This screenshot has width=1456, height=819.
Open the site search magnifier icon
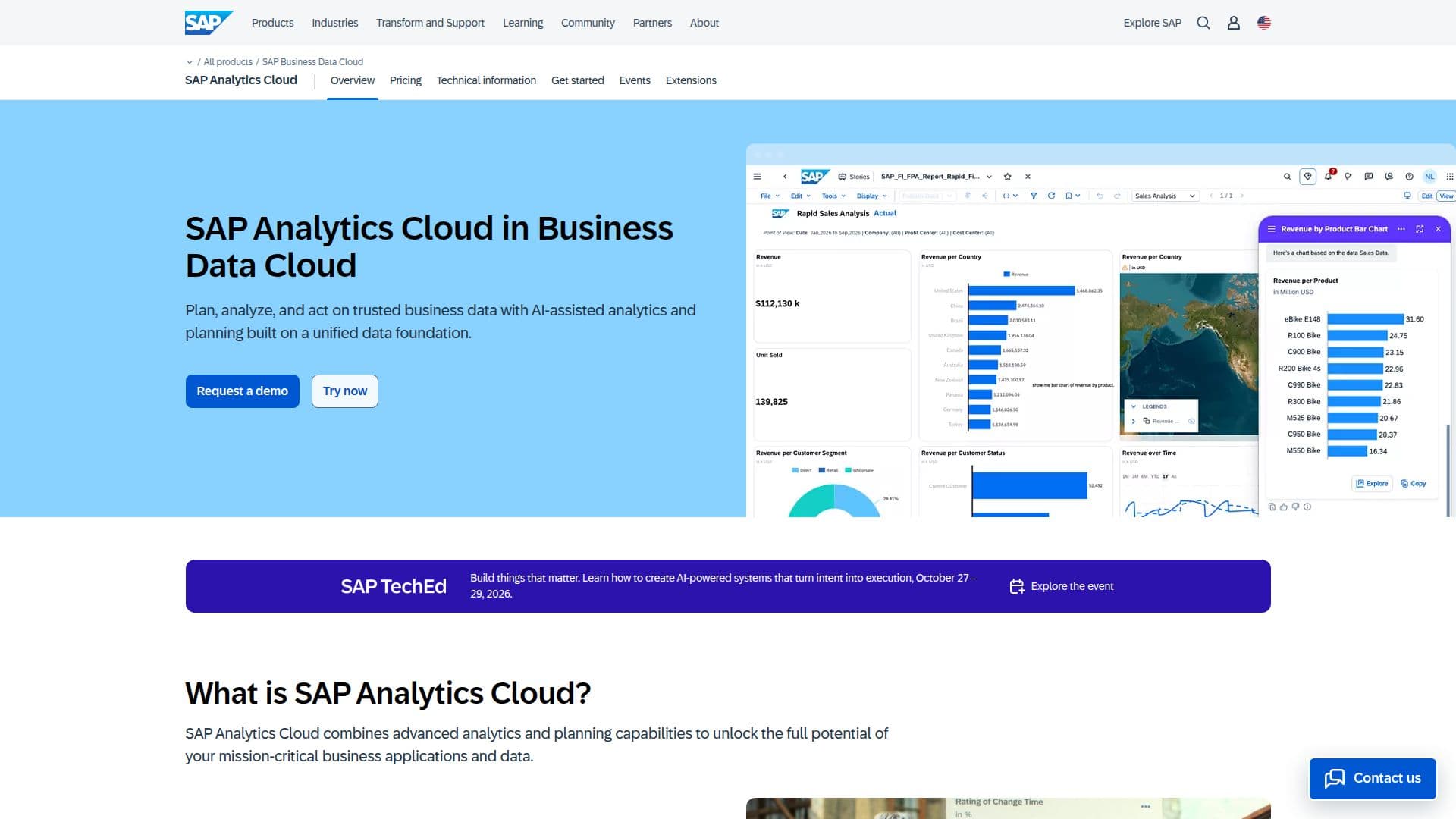1203,23
